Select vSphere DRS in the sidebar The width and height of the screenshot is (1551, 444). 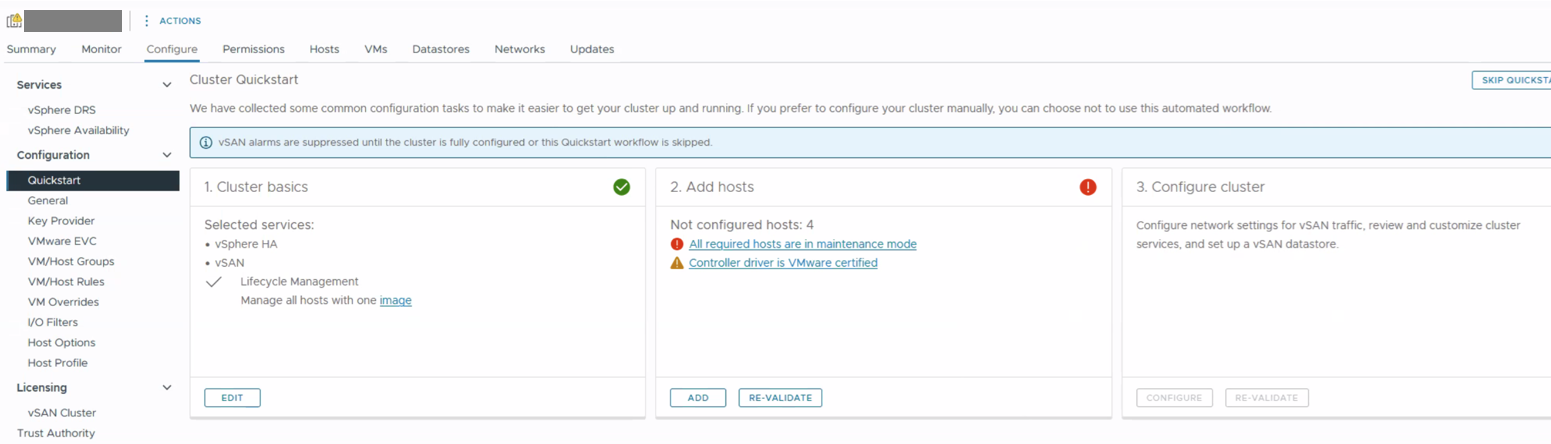point(62,110)
